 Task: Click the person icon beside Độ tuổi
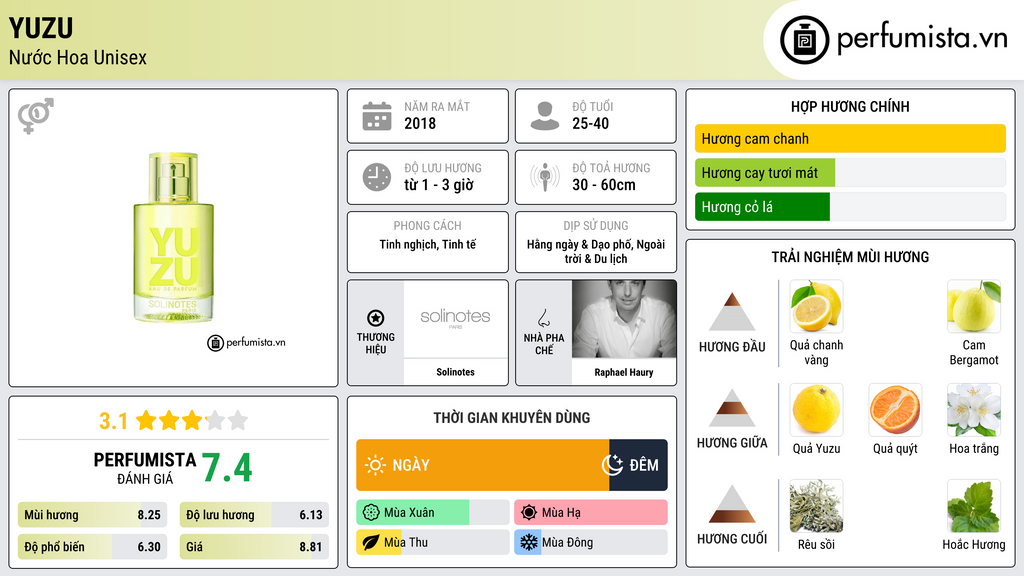(545, 116)
